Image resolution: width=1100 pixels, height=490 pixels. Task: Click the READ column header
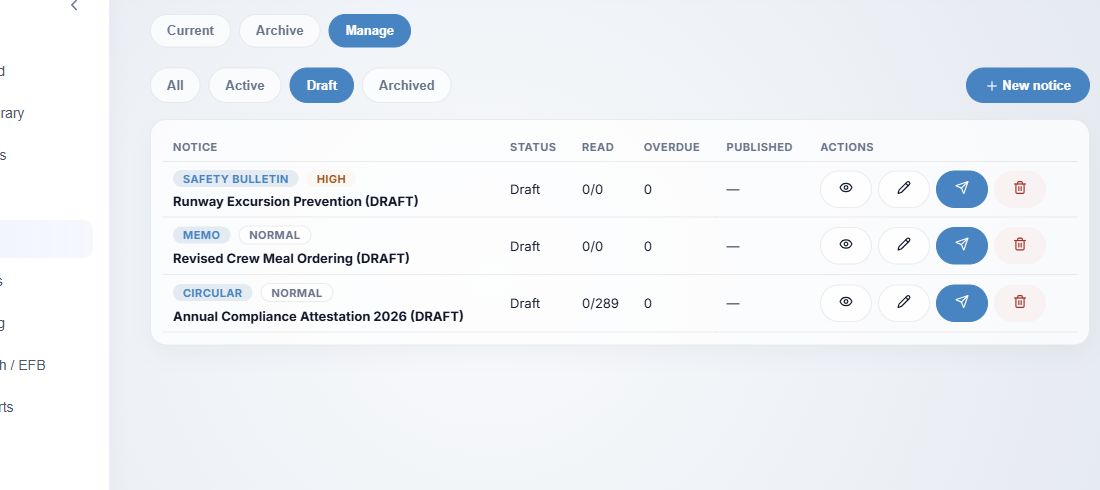coord(598,147)
